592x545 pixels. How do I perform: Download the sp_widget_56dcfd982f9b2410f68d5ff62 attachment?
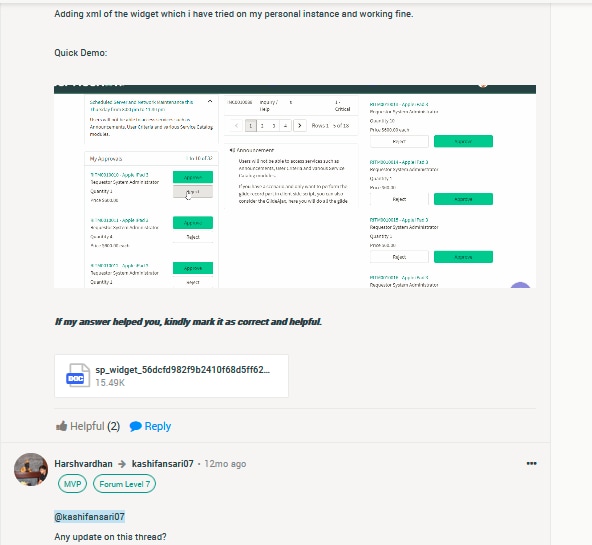click(171, 376)
